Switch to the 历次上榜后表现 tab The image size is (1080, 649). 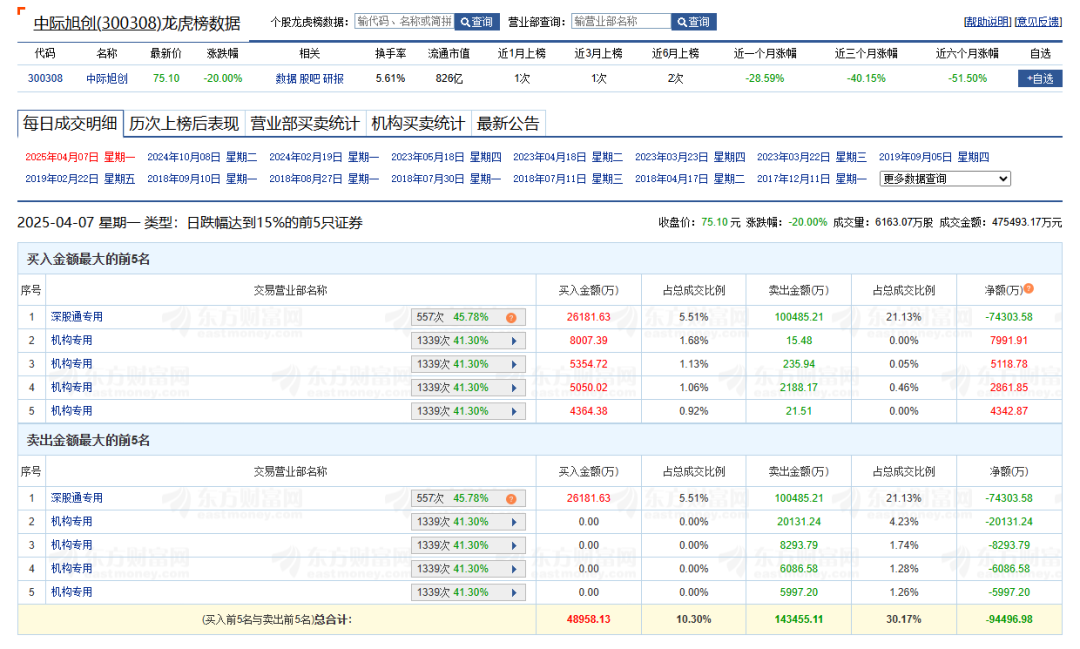184,124
